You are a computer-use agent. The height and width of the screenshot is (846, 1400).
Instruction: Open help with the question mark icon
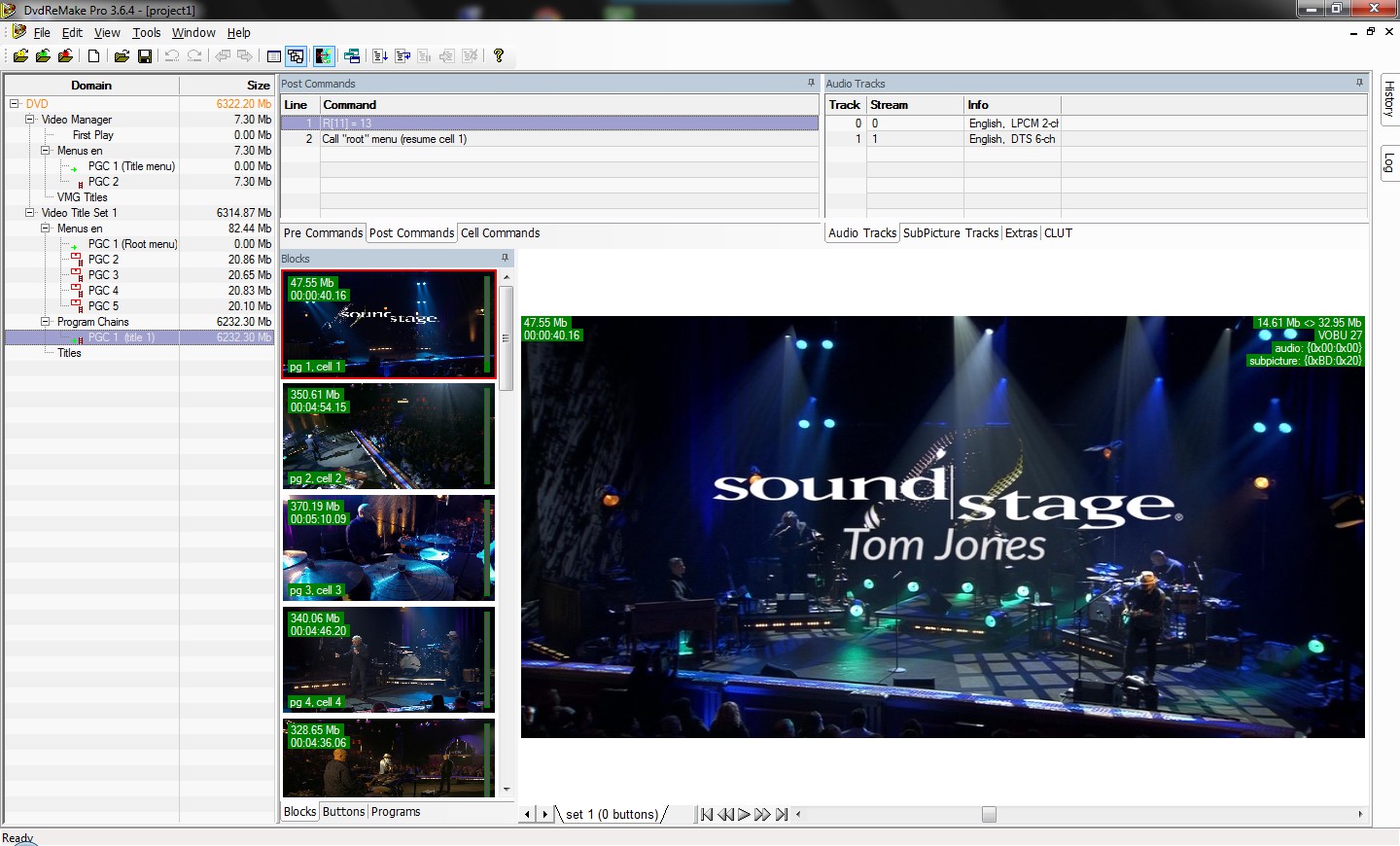pyautogui.click(x=499, y=56)
